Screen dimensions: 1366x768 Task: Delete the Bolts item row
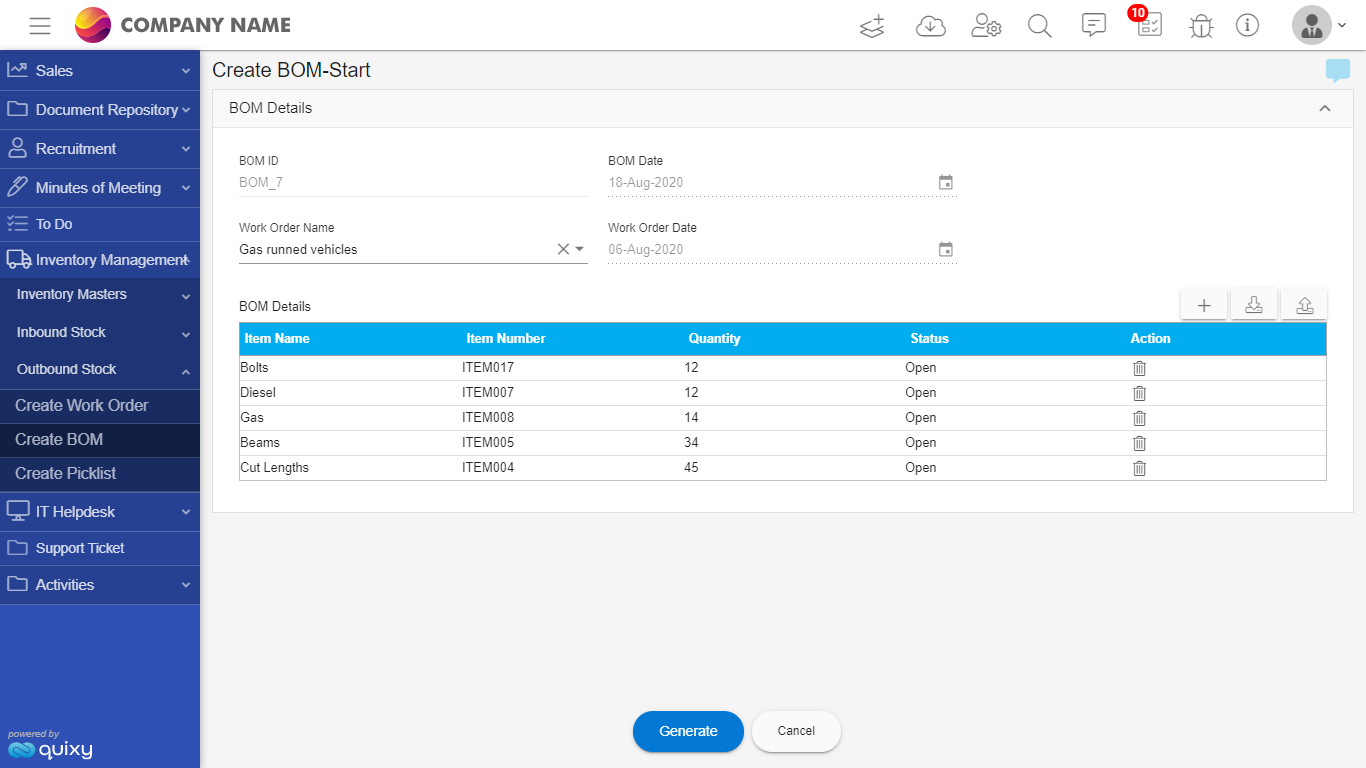[1139, 368]
